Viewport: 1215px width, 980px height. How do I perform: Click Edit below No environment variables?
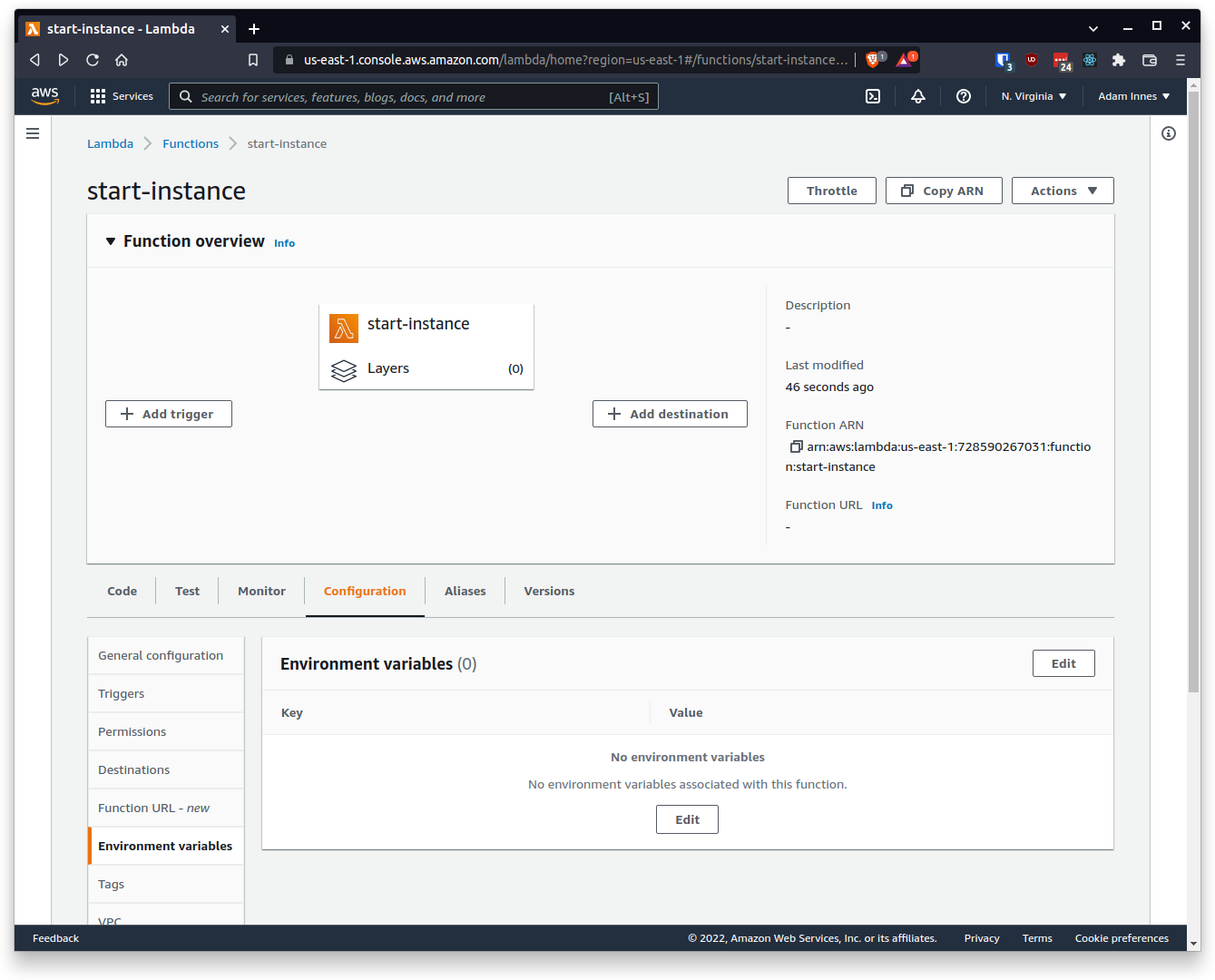687,819
